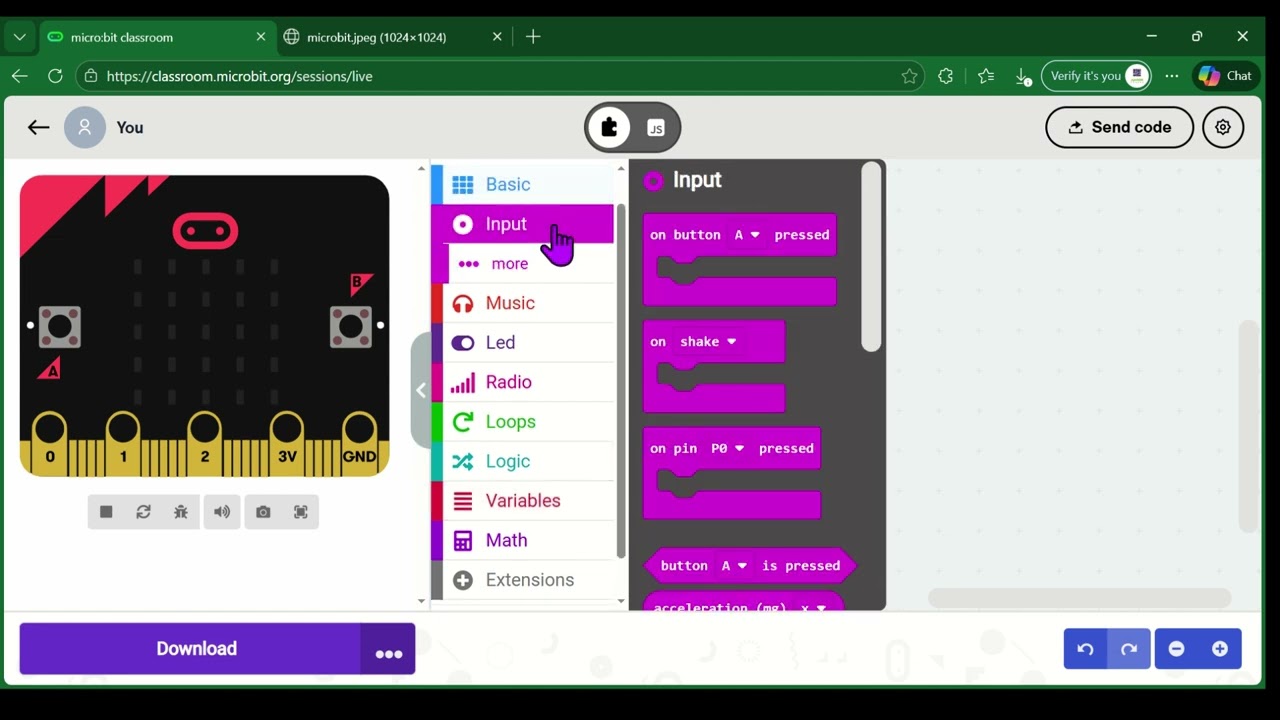Open button dropdown on 'button A is pressed' block
Image resolution: width=1280 pixels, height=720 pixels.
(x=734, y=566)
